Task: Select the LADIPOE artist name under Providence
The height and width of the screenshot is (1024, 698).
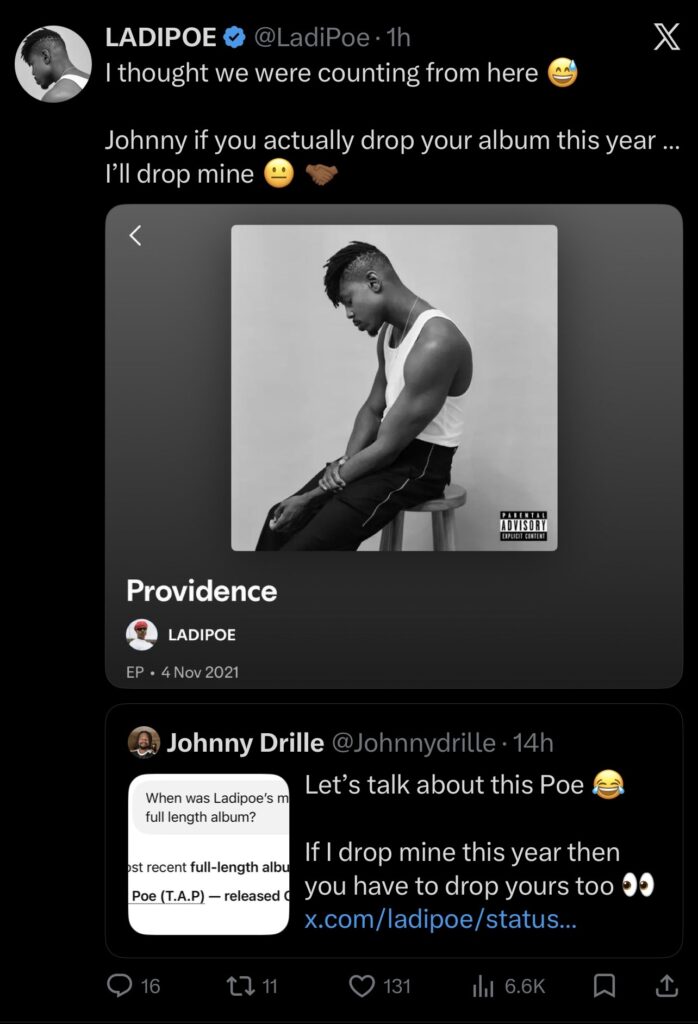Action: (202, 635)
